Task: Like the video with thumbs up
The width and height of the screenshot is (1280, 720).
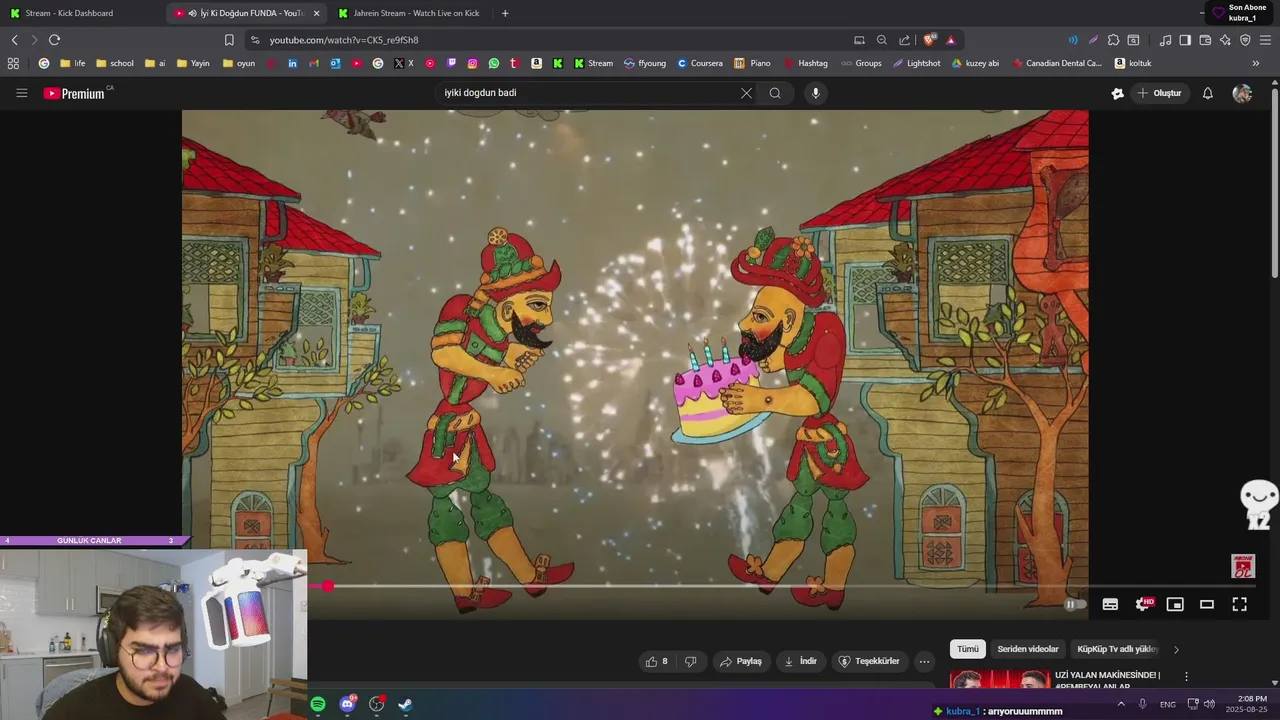Action: (657, 661)
